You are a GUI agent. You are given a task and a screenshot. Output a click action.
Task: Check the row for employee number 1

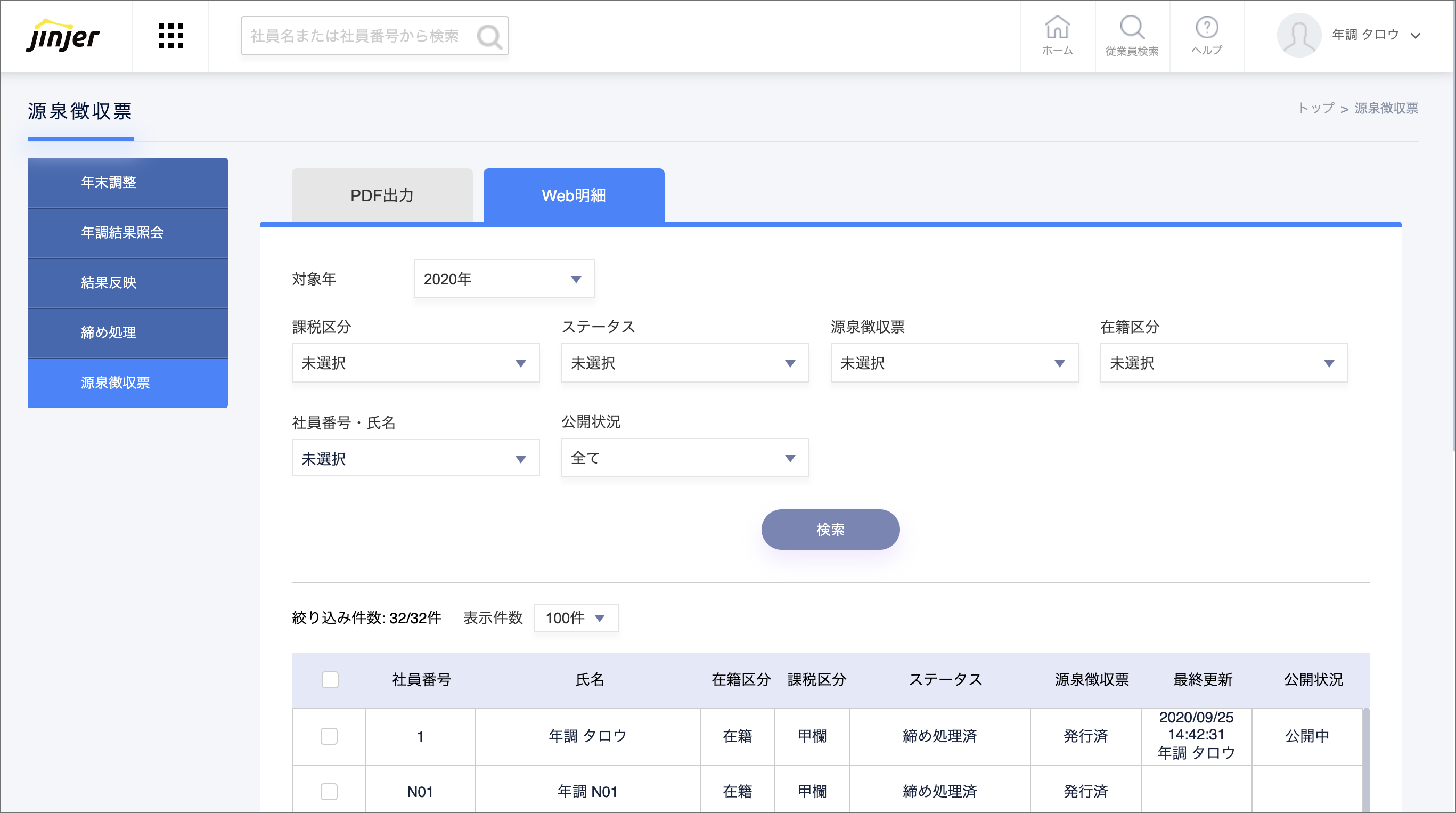click(329, 736)
